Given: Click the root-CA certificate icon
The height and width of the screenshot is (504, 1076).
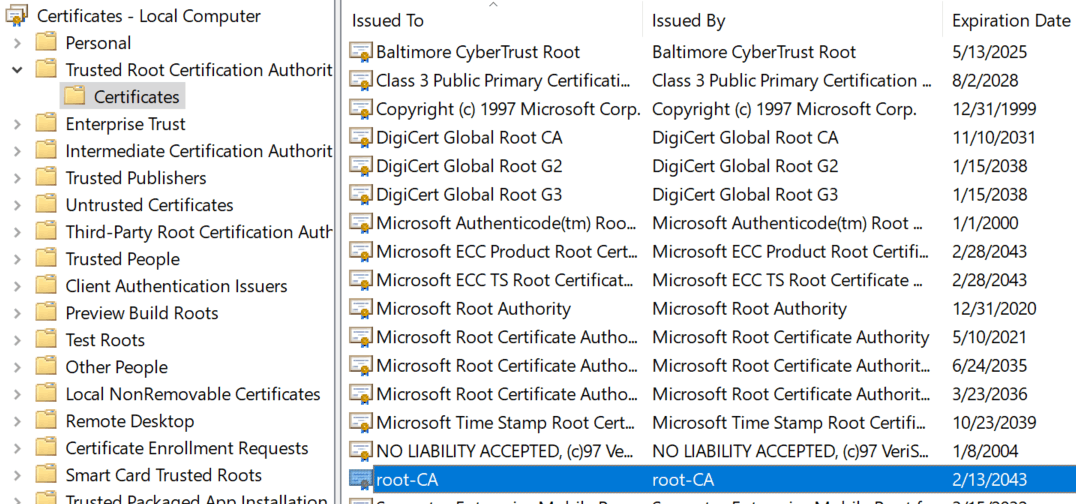Looking at the screenshot, I should pos(361,480).
